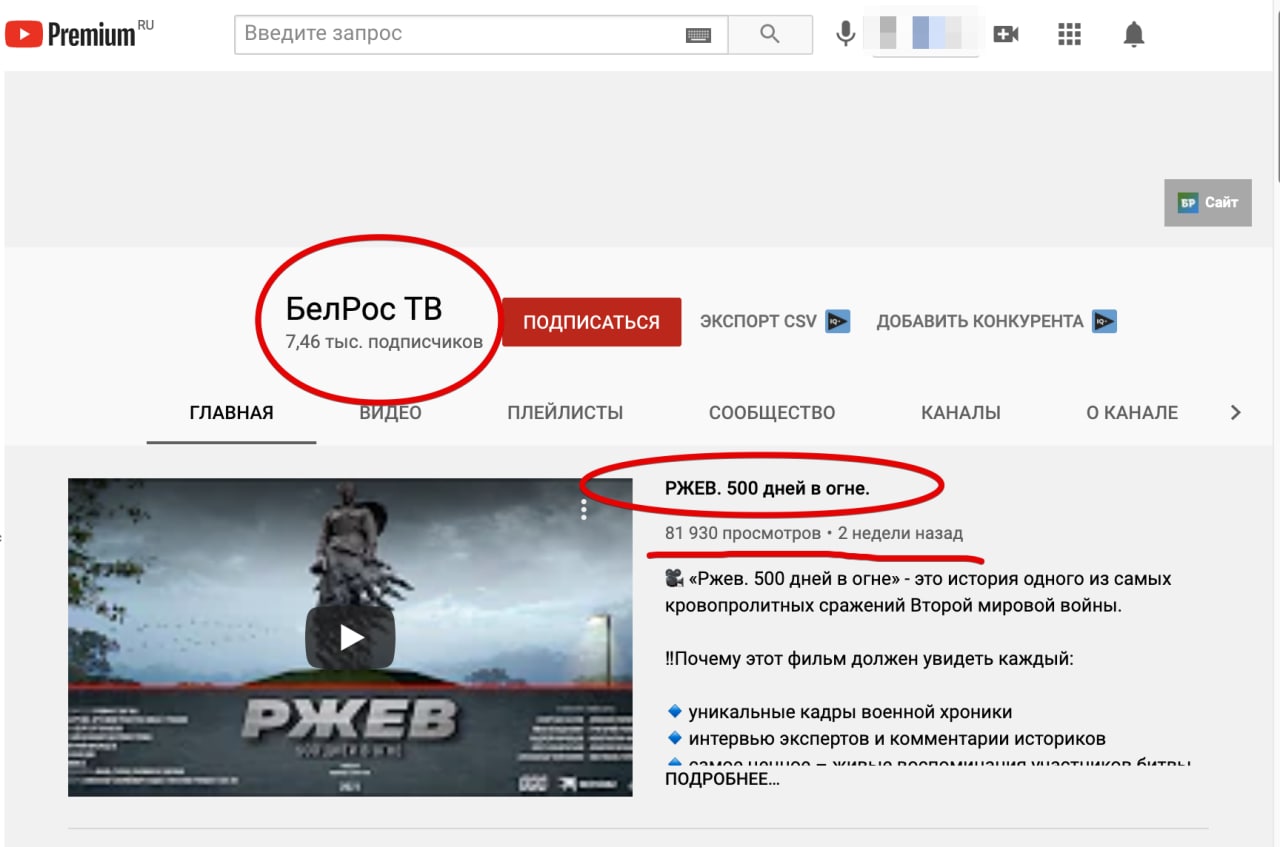1280x847 pixels.
Task: Open the three-dot menu on the video
Action: (x=584, y=510)
